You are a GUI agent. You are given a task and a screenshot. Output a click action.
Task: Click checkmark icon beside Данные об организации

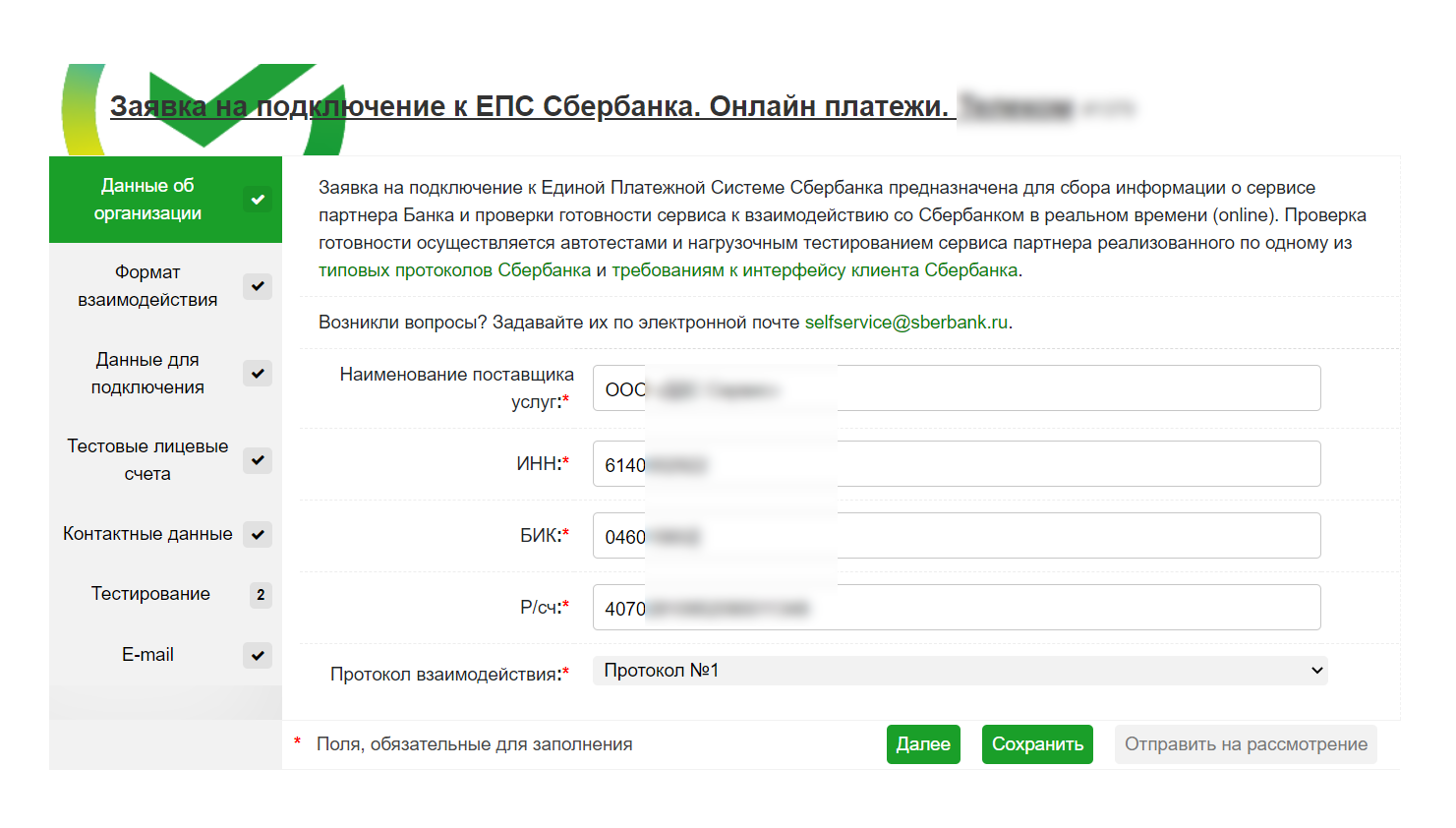[x=257, y=200]
